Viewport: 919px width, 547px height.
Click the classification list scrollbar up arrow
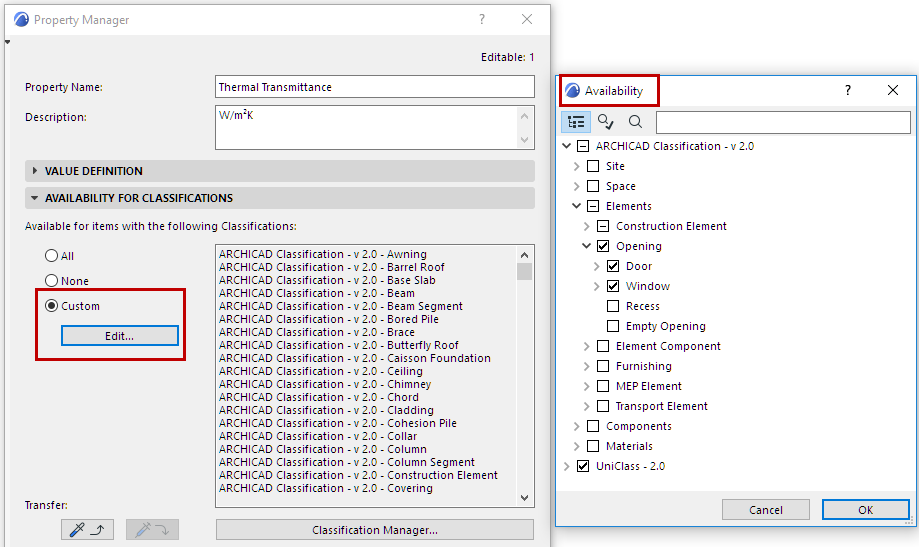[x=525, y=254]
